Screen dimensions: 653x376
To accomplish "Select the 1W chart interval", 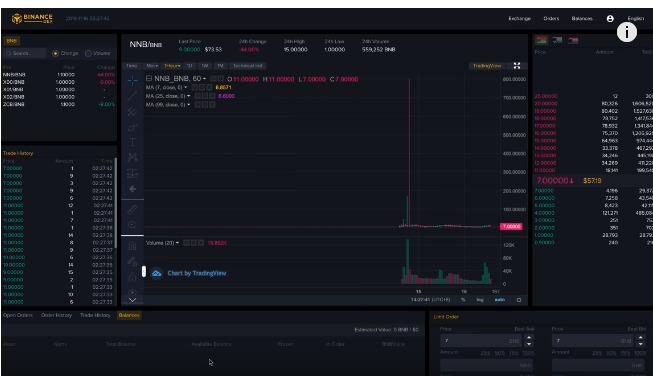I will pos(205,66).
